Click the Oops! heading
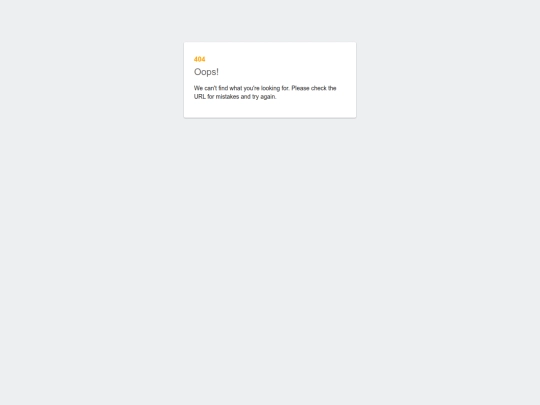 point(206,72)
